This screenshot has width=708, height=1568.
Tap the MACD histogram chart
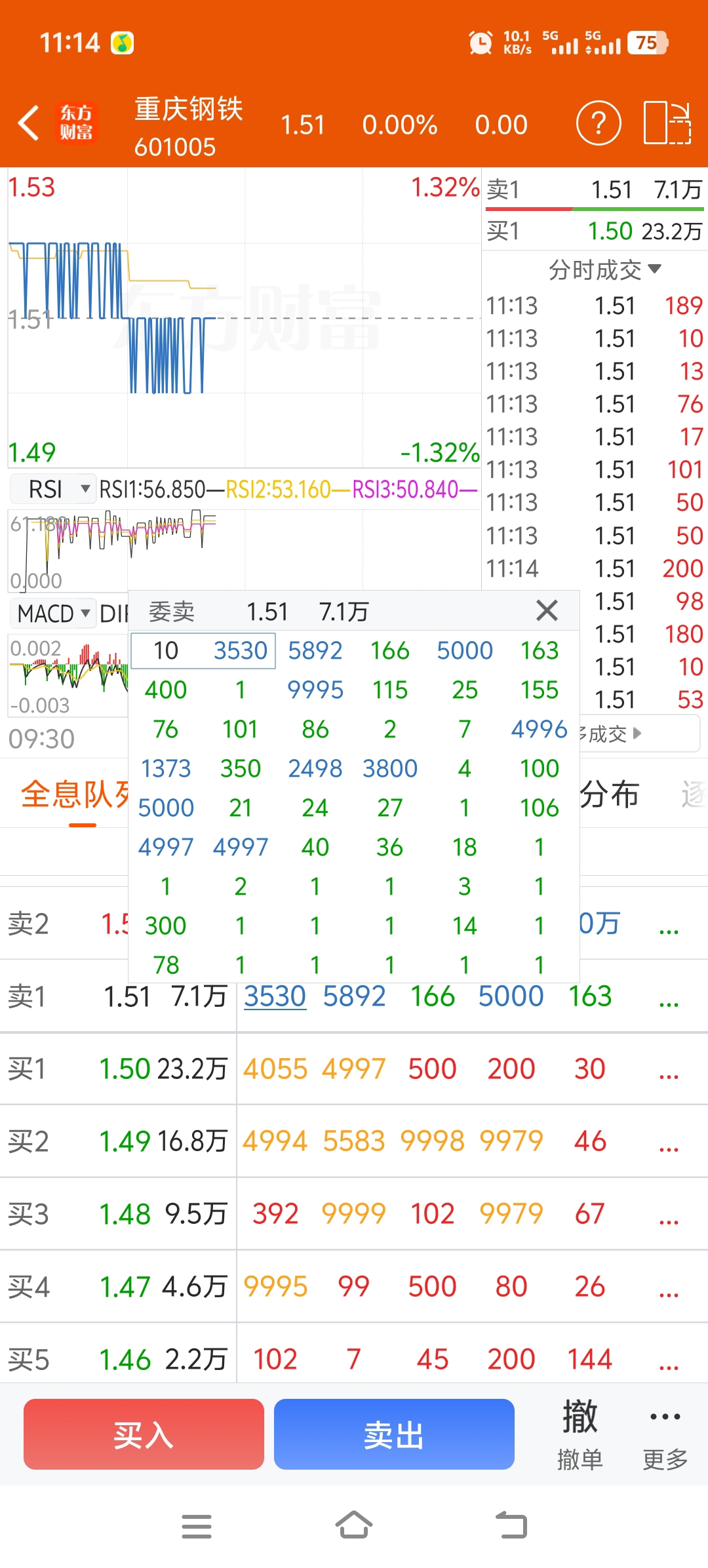pos(68,674)
